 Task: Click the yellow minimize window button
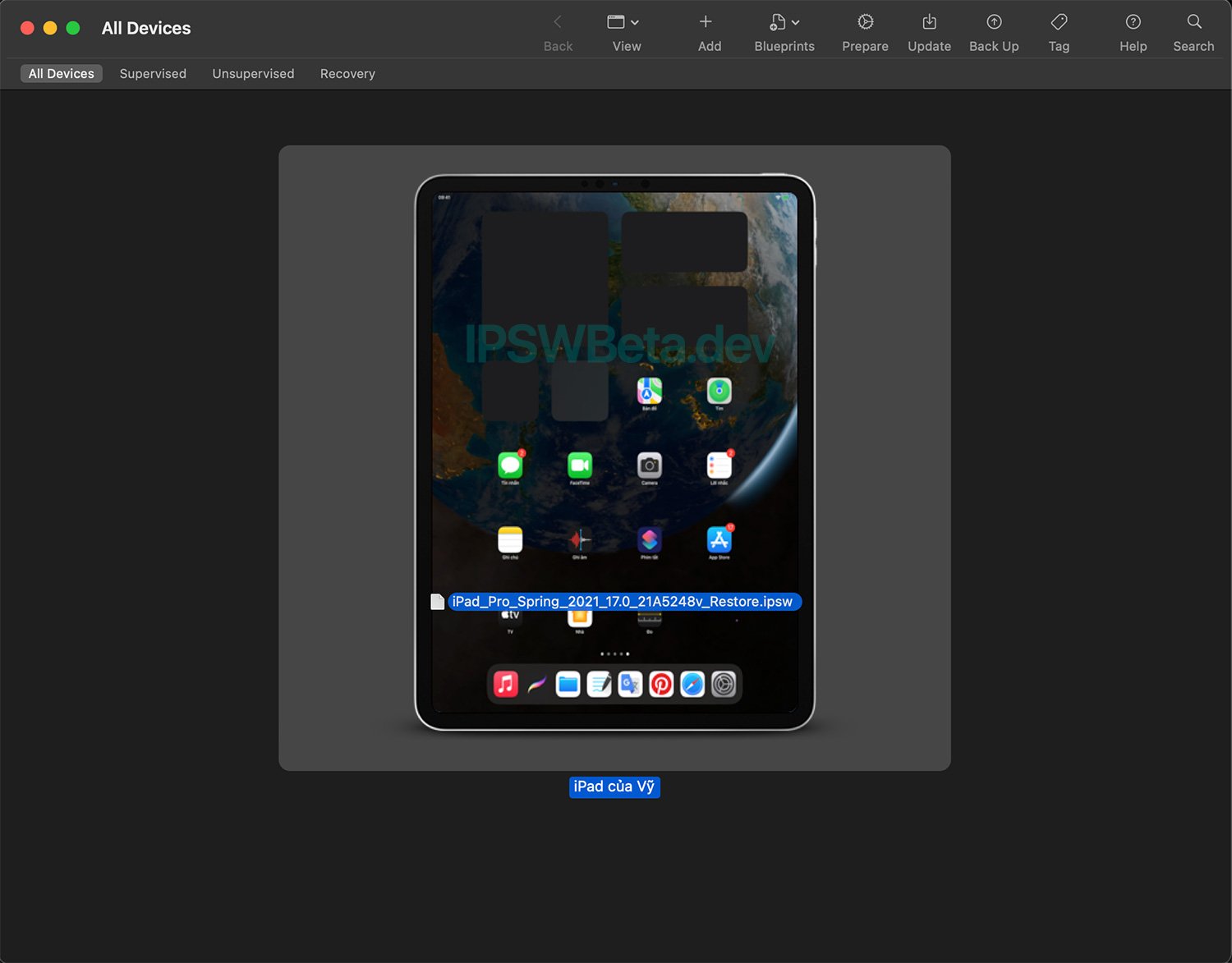click(x=50, y=28)
